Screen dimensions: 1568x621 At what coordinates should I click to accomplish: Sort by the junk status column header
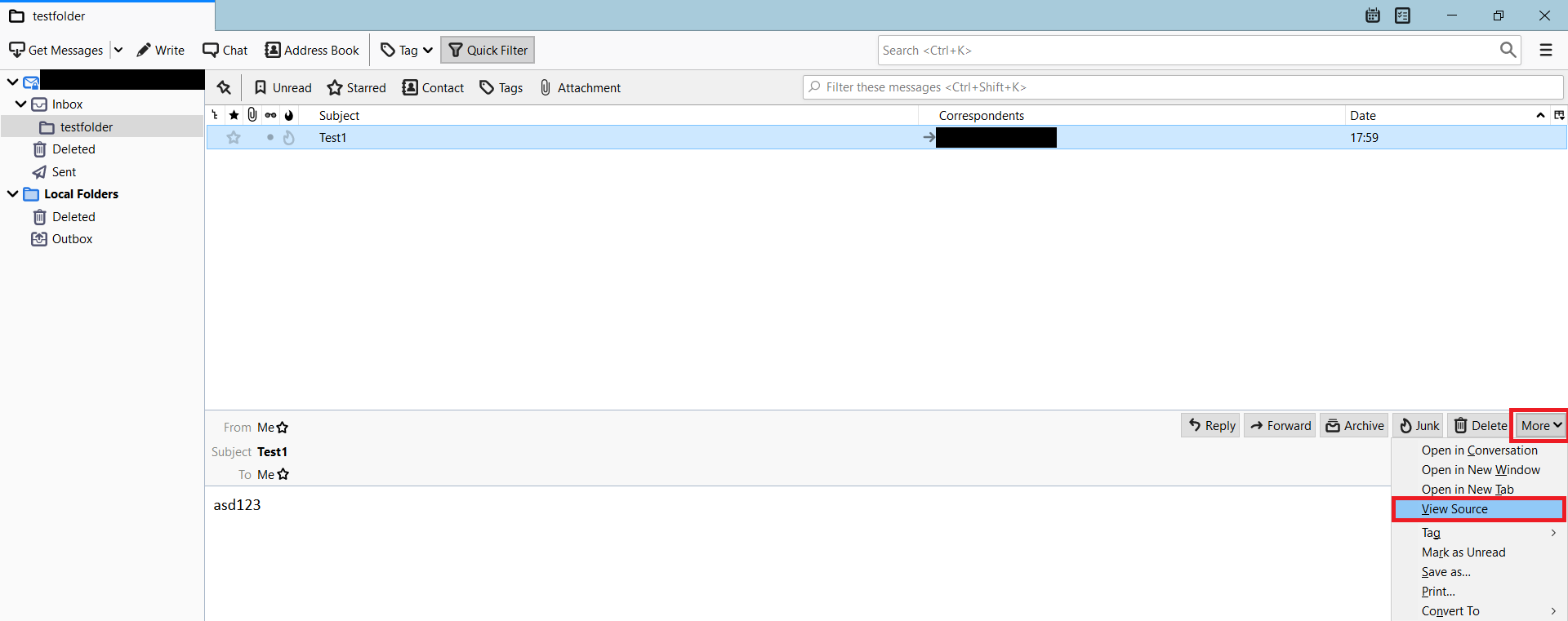tap(289, 115)
